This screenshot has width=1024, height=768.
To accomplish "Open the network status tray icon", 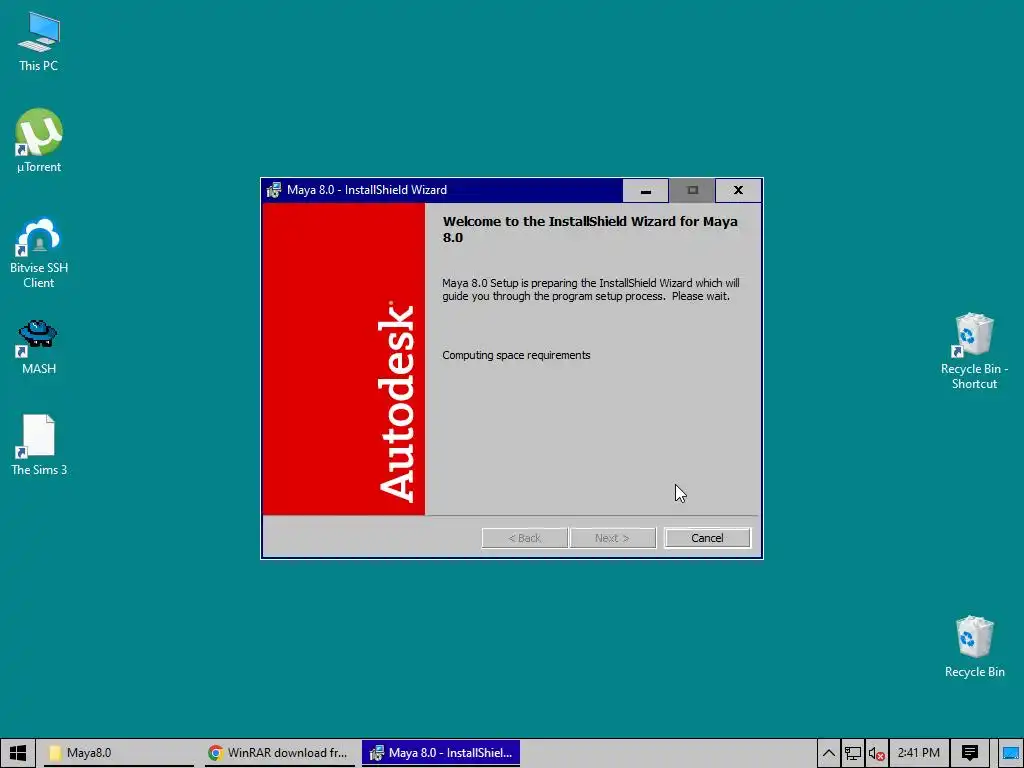I will click(x=852, y=753).
